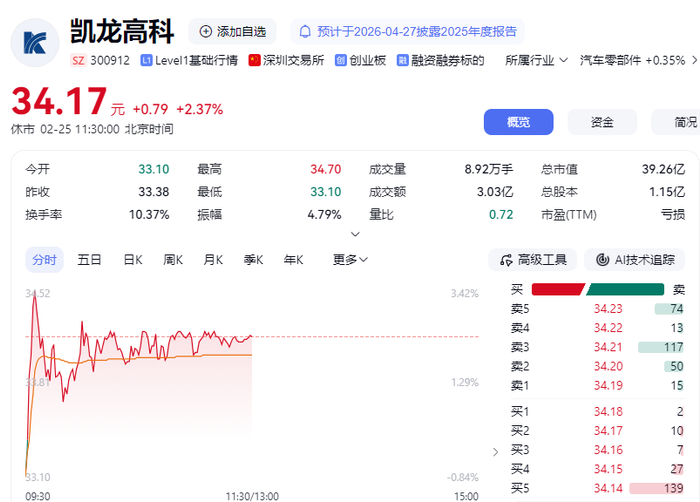Switch to the 资金 tab
700x502 pixels.
coord(602,122)
